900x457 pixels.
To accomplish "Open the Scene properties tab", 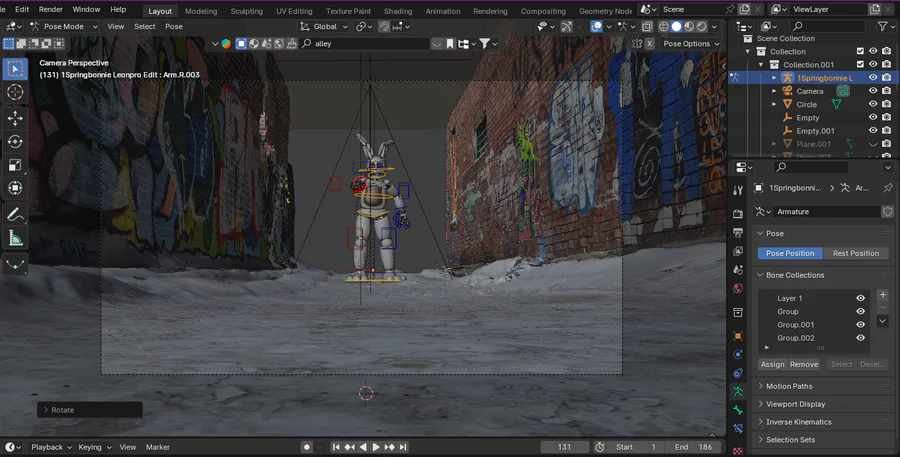I will point(738,269).
